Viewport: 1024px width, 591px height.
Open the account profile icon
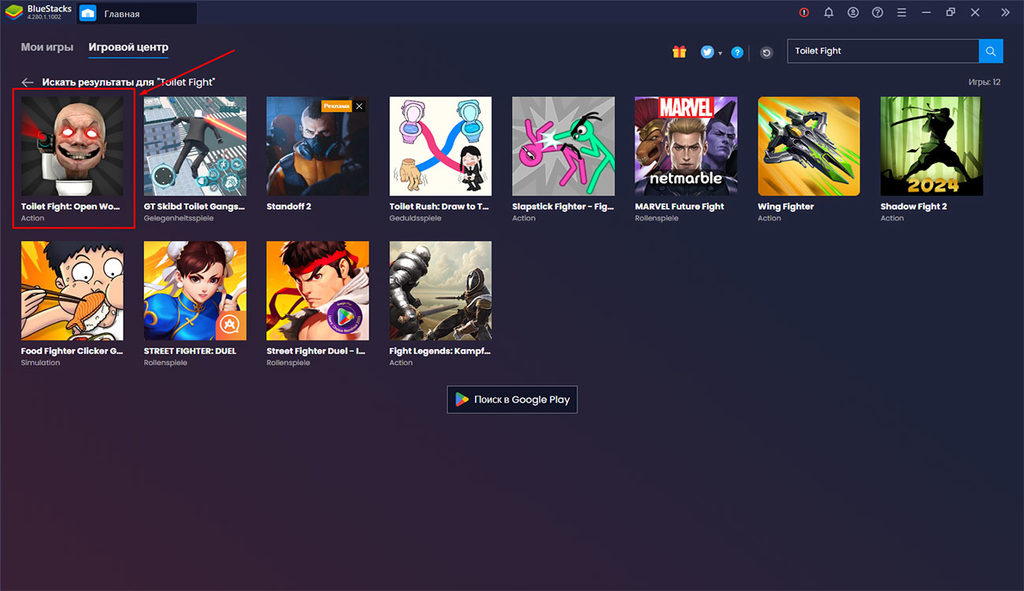pos(853,12)
